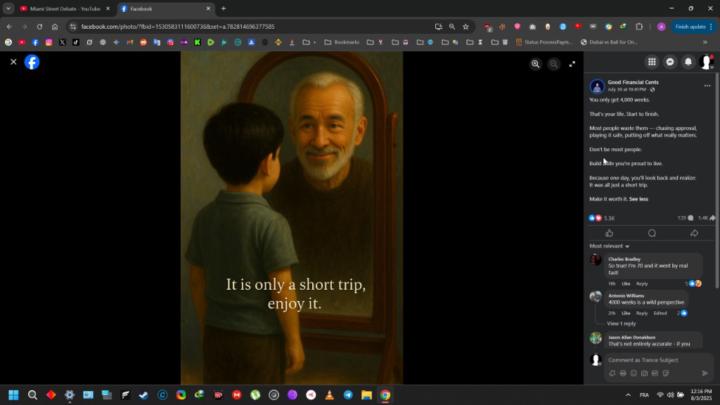This screenshot has height=405, width=720.
Task: Like the post with the thumbs-up button
Action: (x=609, y=233)
